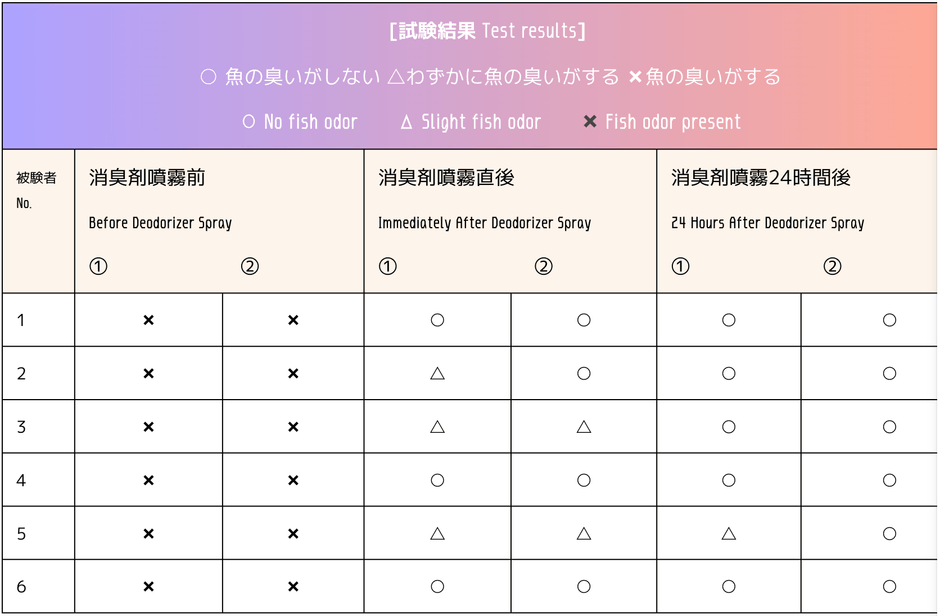Click subject number 3 in the No. column
Viewport: 940px width, 616px height.
(x=22, y=427)
